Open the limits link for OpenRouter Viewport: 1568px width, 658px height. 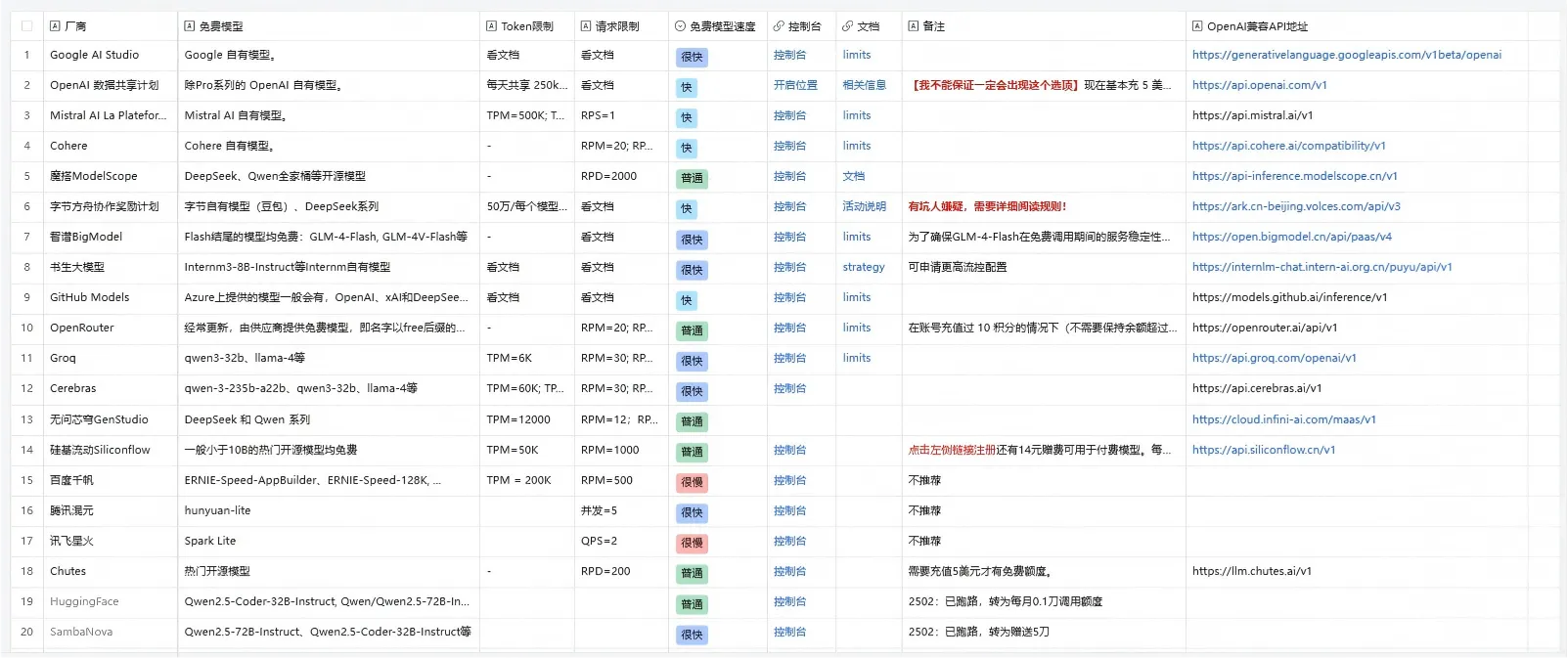click(857, 329)
